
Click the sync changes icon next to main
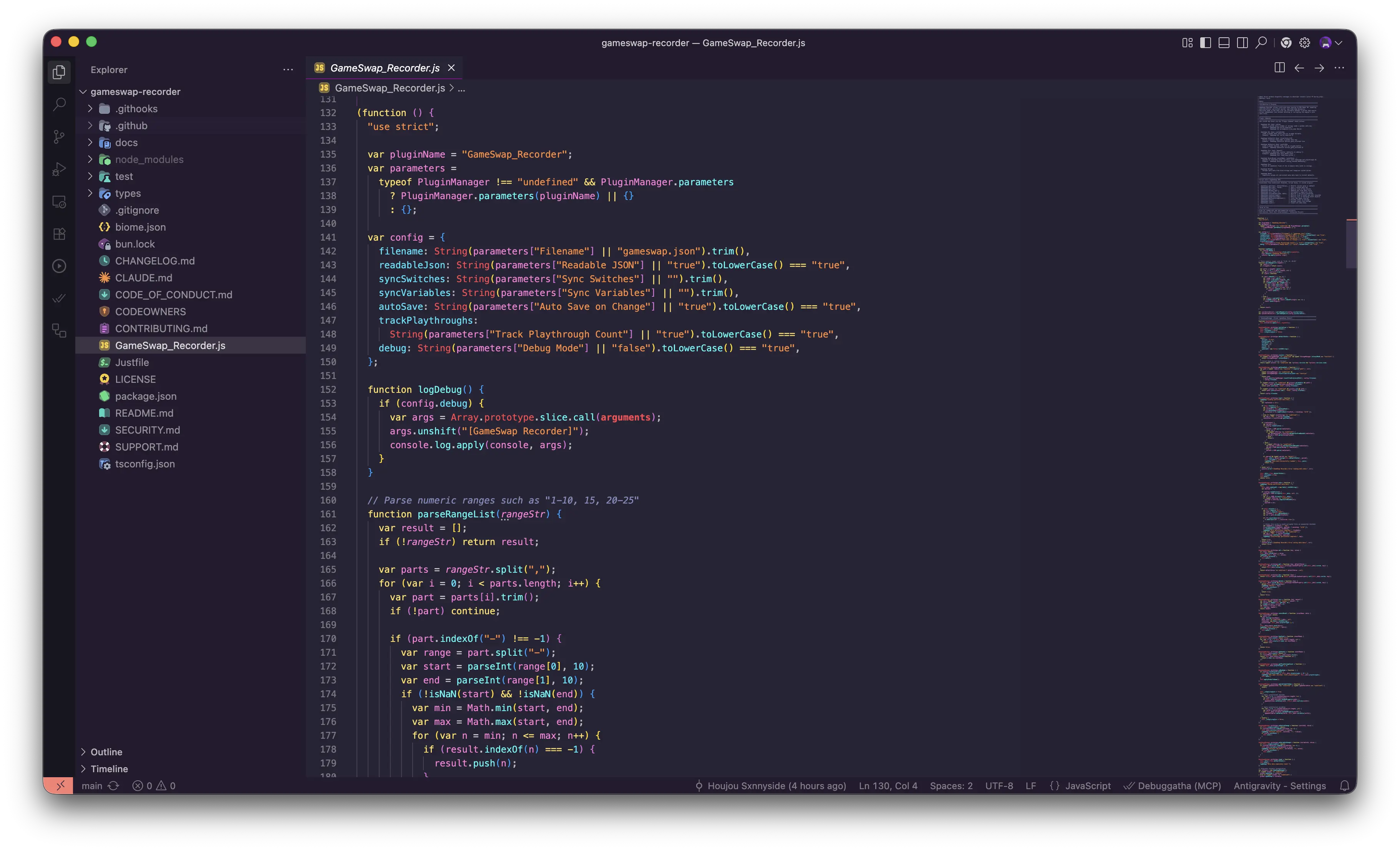point(114,786)
